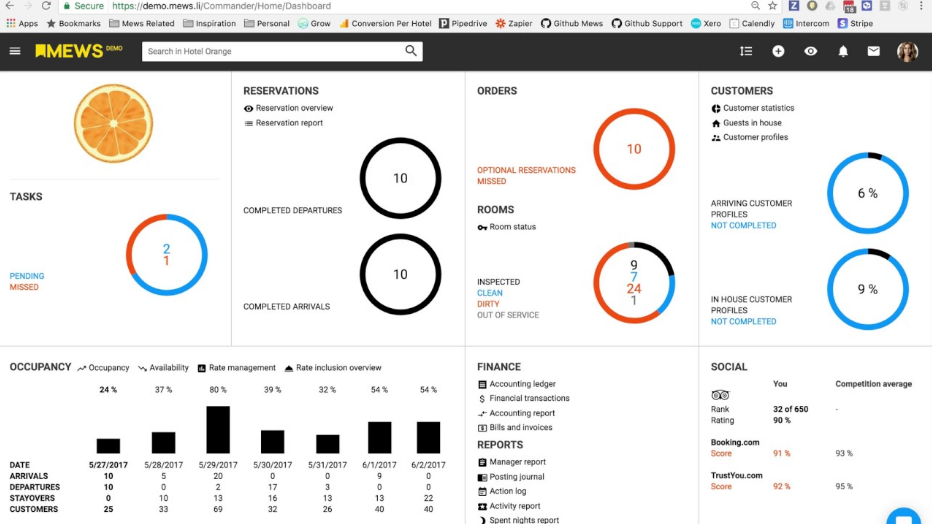This screenshot has height=524, width=932.
Task: Open the Stripe bookmark
Action: click(x=855, y=23)
